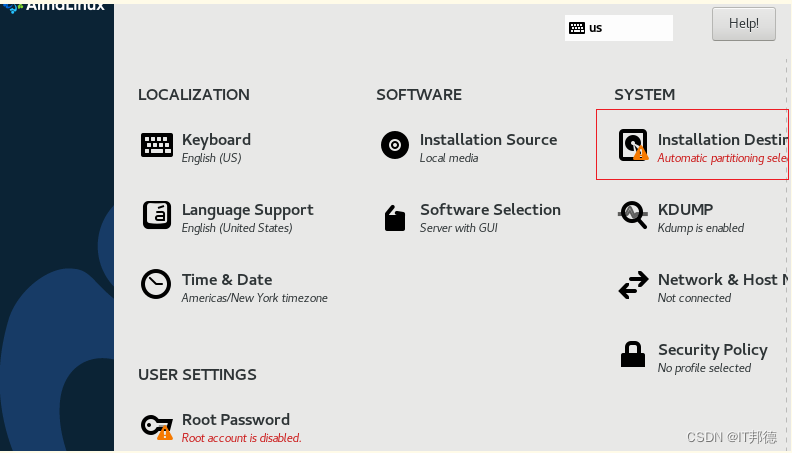The width and height of the screenshot is (792, 453).
Task: Open Language Support settings
Action: 248,210
